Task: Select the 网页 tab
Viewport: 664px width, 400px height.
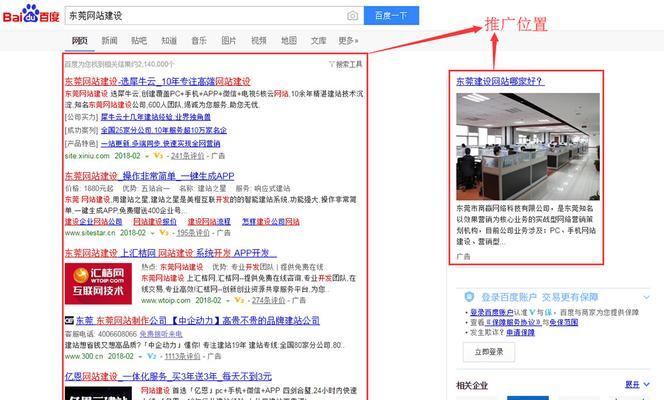Action: pyautogui.click(x=79, y=41)
